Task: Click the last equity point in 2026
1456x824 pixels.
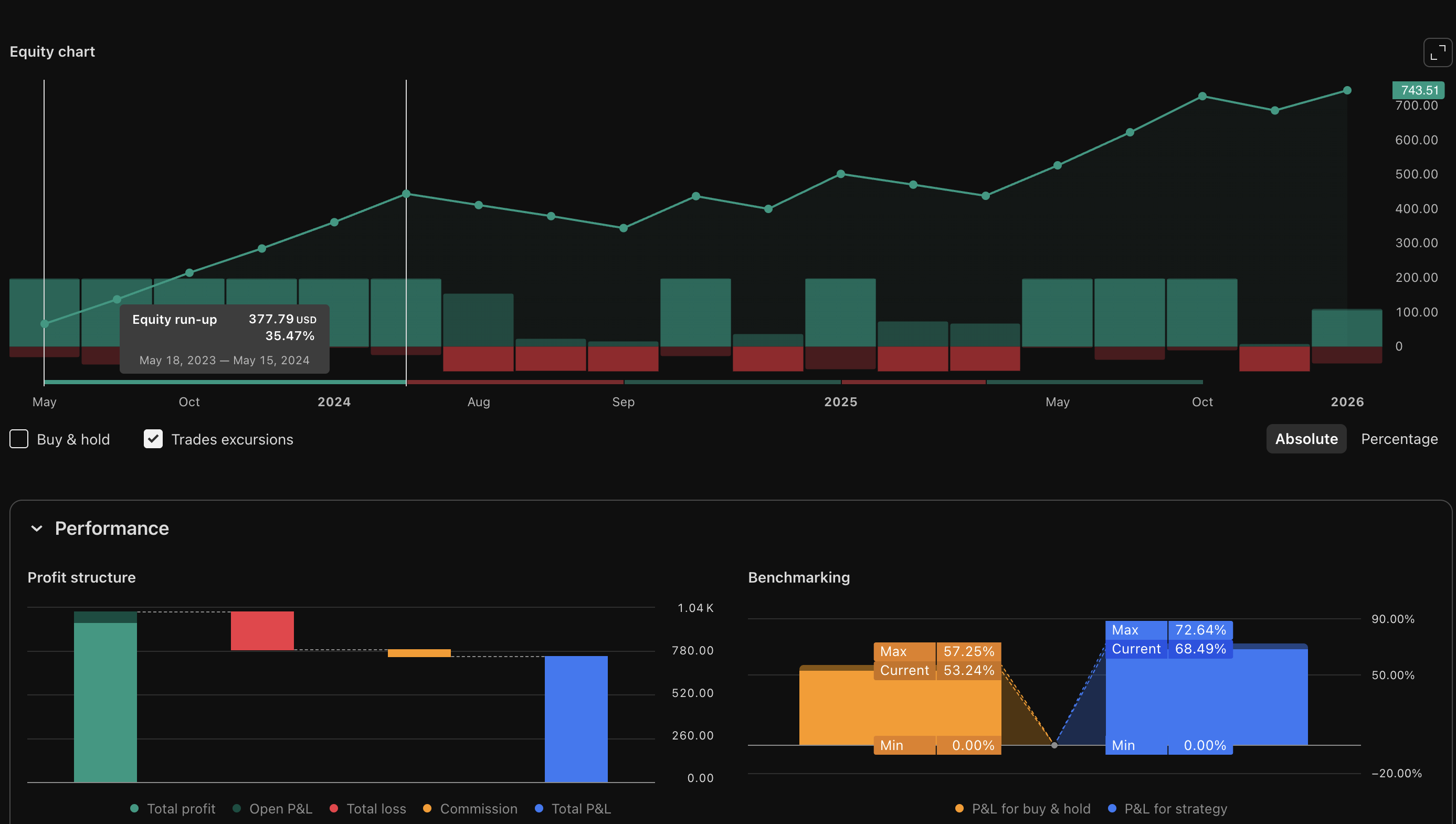Action: click(x=1347, y=91)
